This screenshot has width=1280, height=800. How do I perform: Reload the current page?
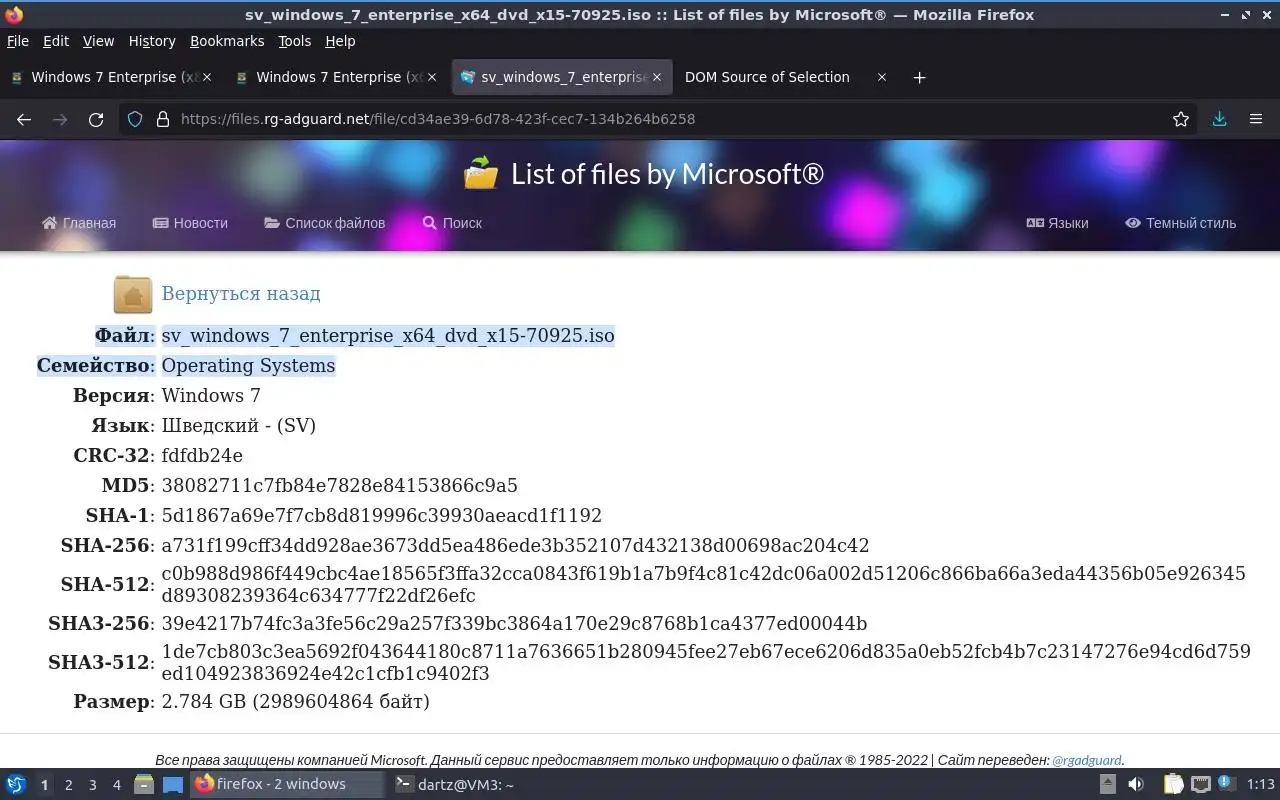[96, 119]
